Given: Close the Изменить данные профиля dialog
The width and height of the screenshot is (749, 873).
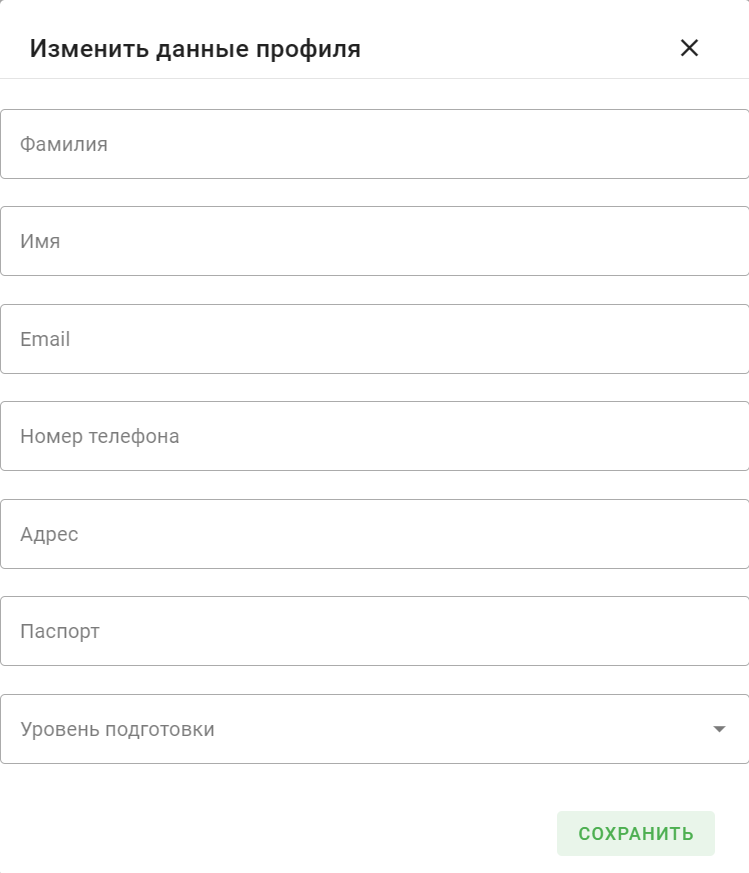Looking at the screenshot, I should pos(689,48).
